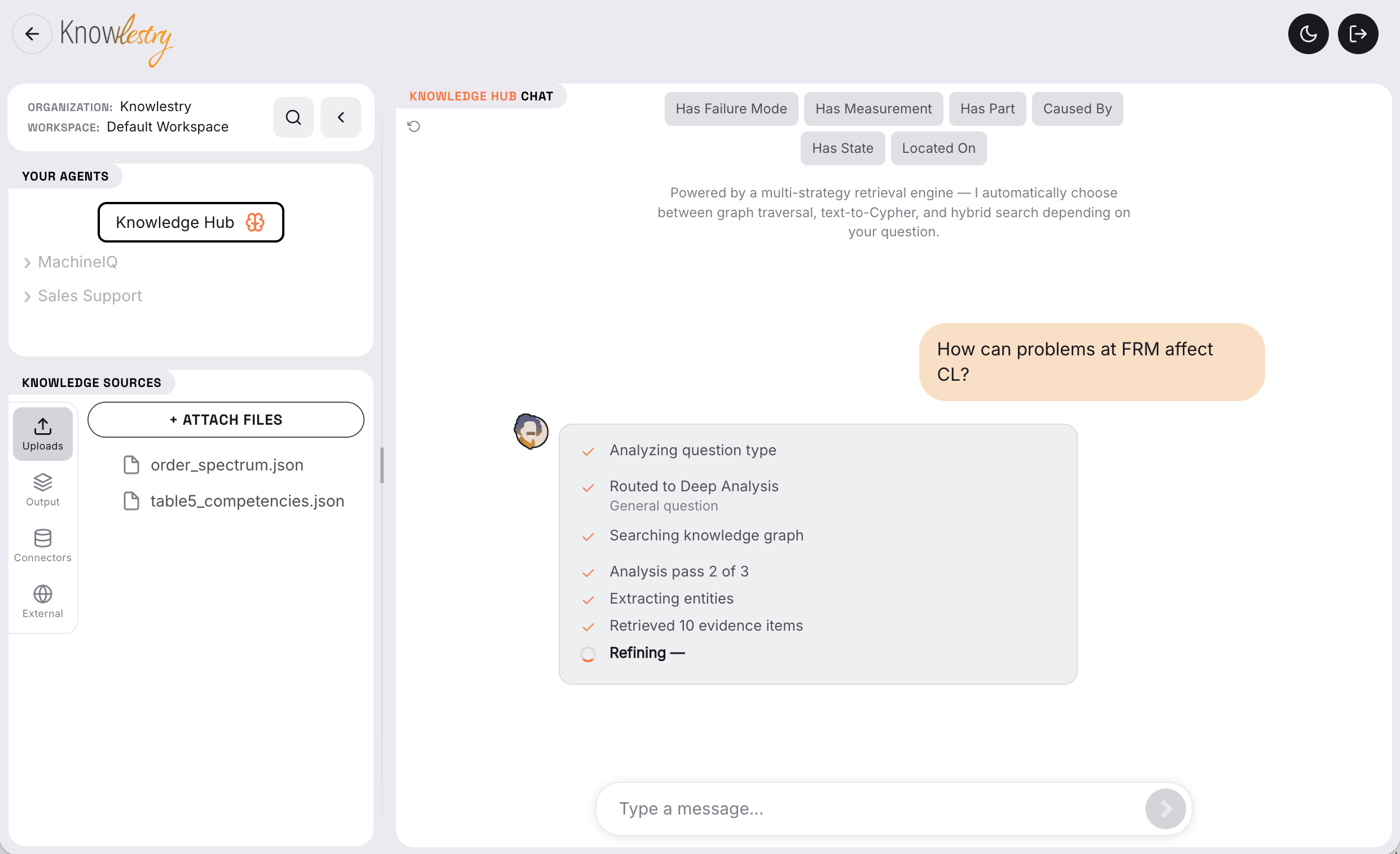This screenshot has width=1400, height=854.
Task: Click the order_spectrum.json file icon
Action: click(131, 465)
